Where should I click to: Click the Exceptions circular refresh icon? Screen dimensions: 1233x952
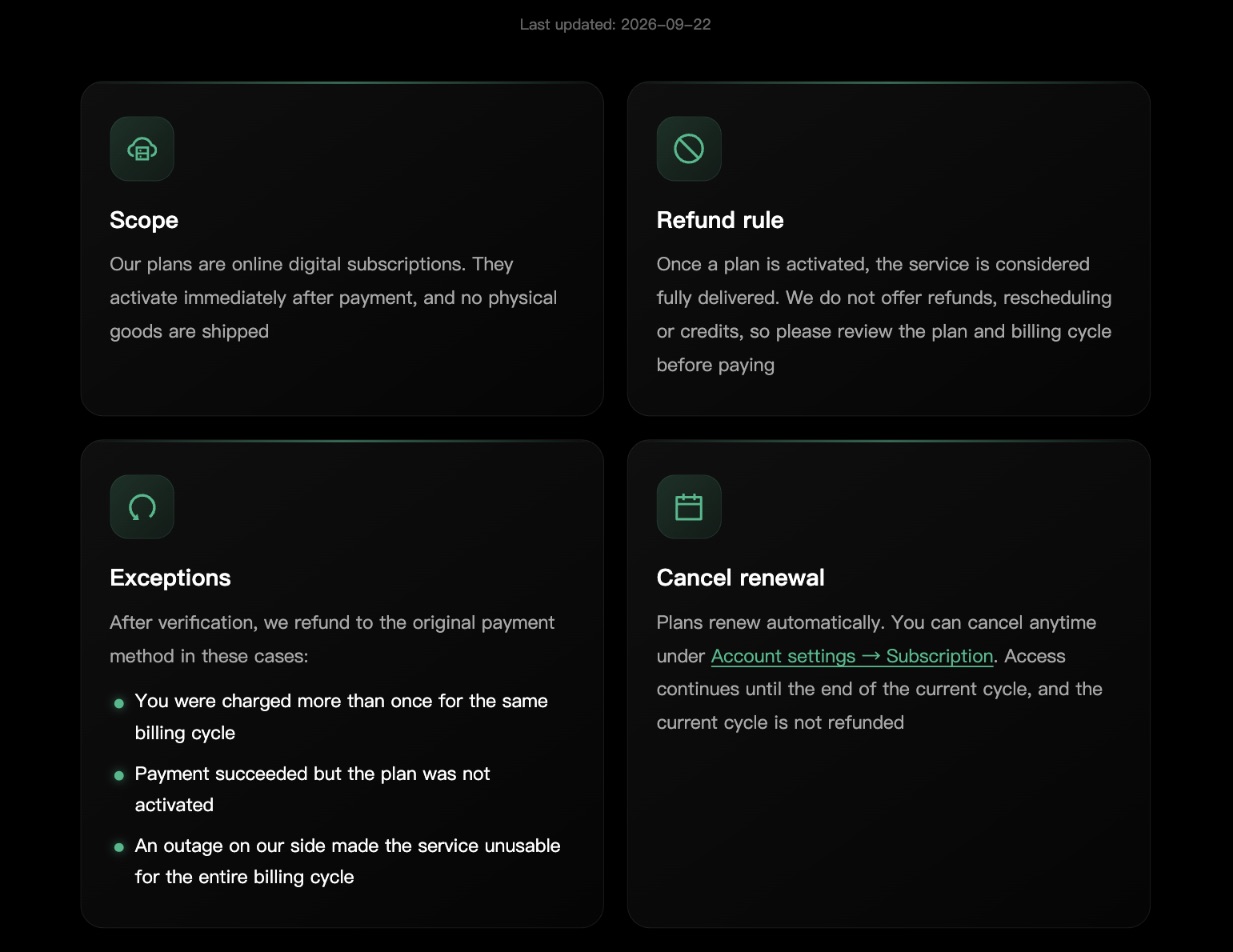pos(142,507)
